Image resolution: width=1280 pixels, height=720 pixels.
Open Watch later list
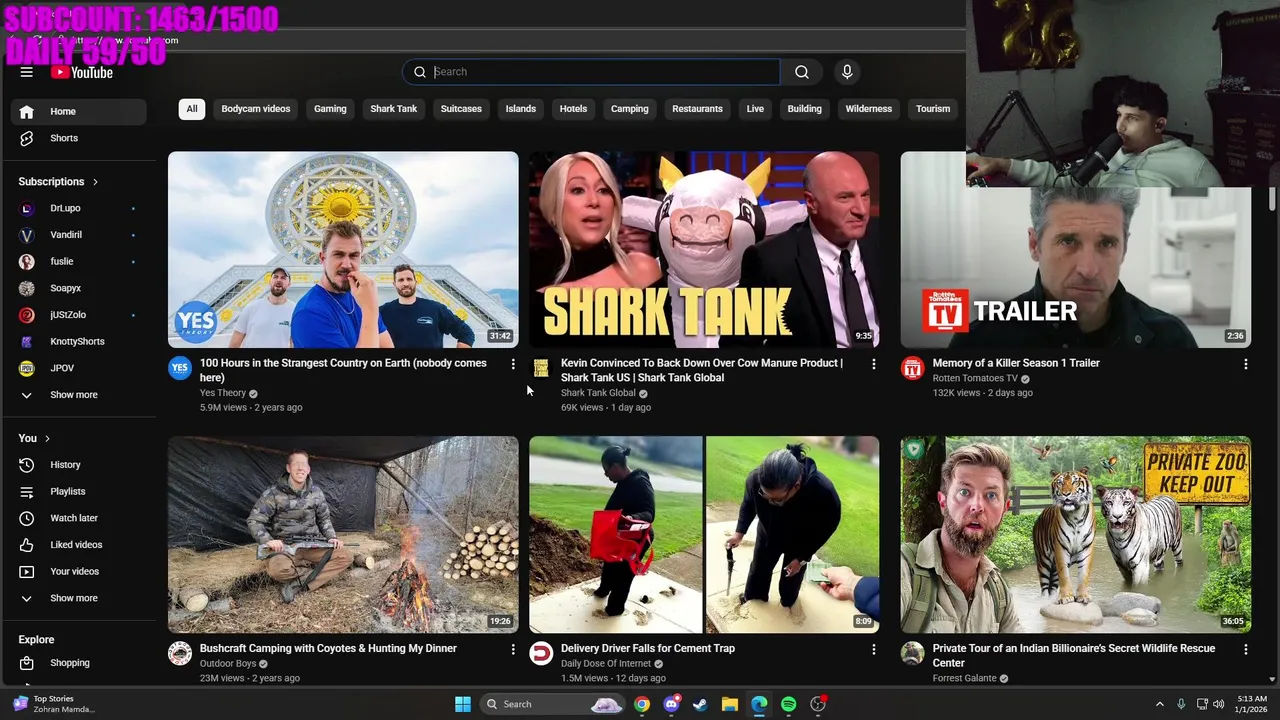point(78,518)
